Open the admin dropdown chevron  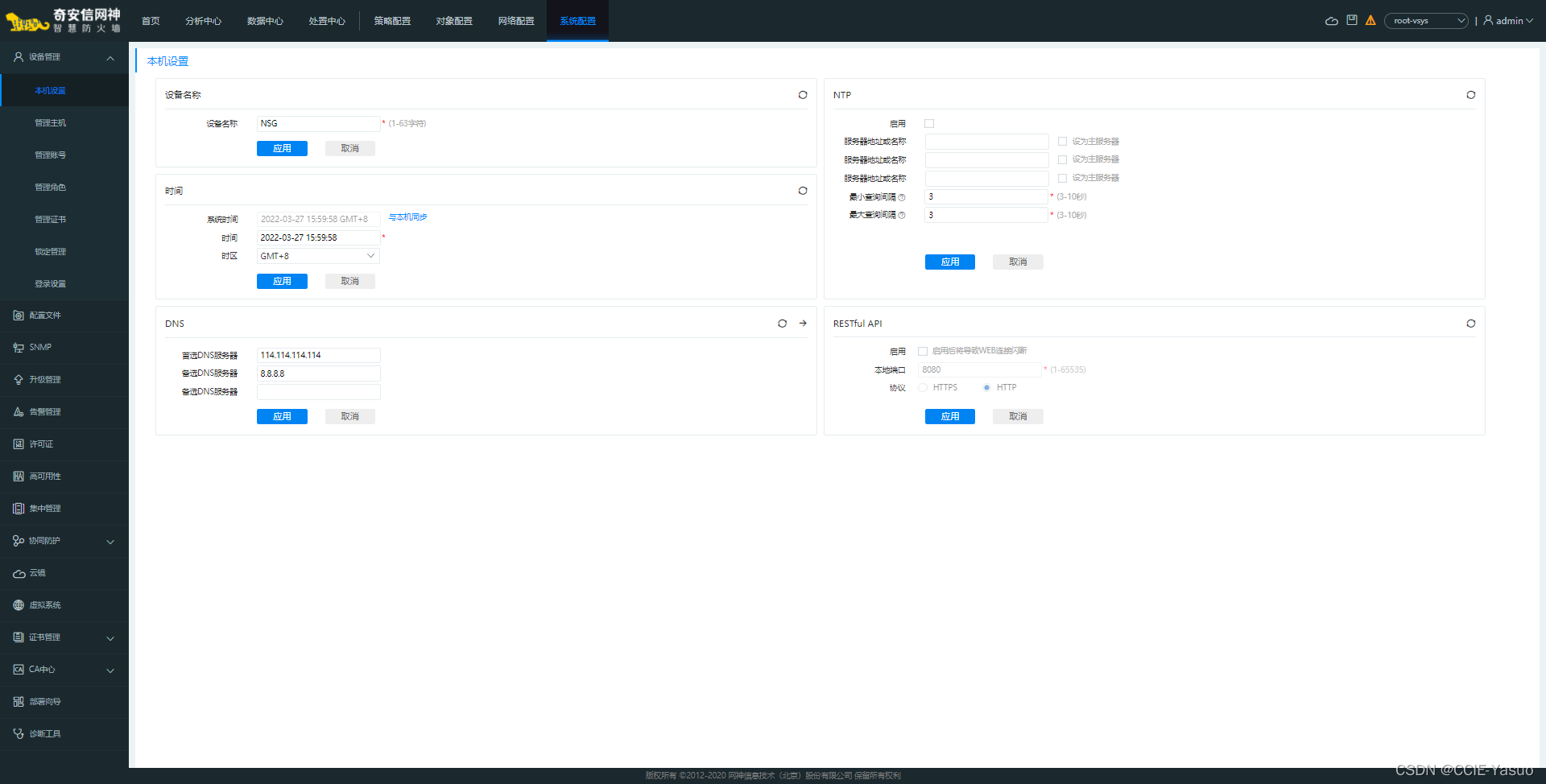click(x=1529, y=21)
